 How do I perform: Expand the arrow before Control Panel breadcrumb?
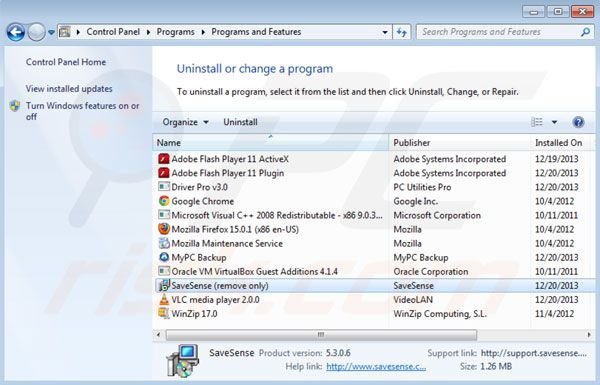78,32
